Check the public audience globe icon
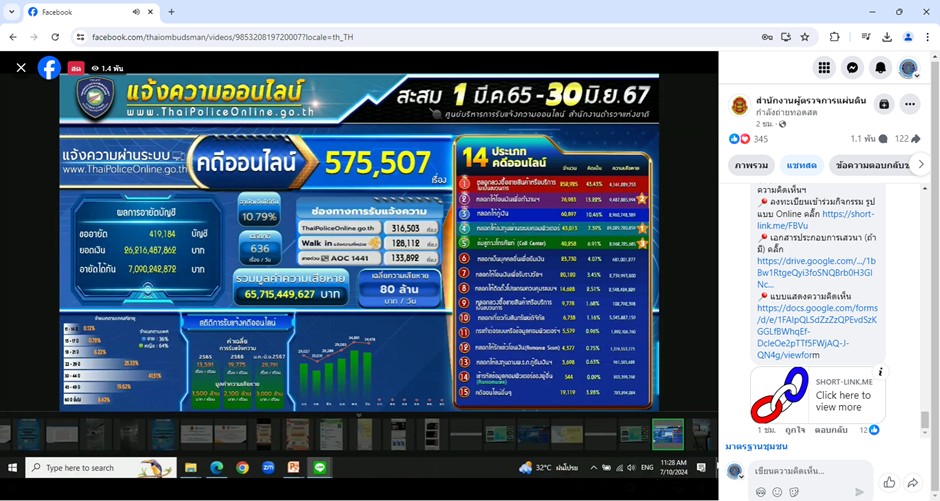The image size is (940, 501). point(782,124)
